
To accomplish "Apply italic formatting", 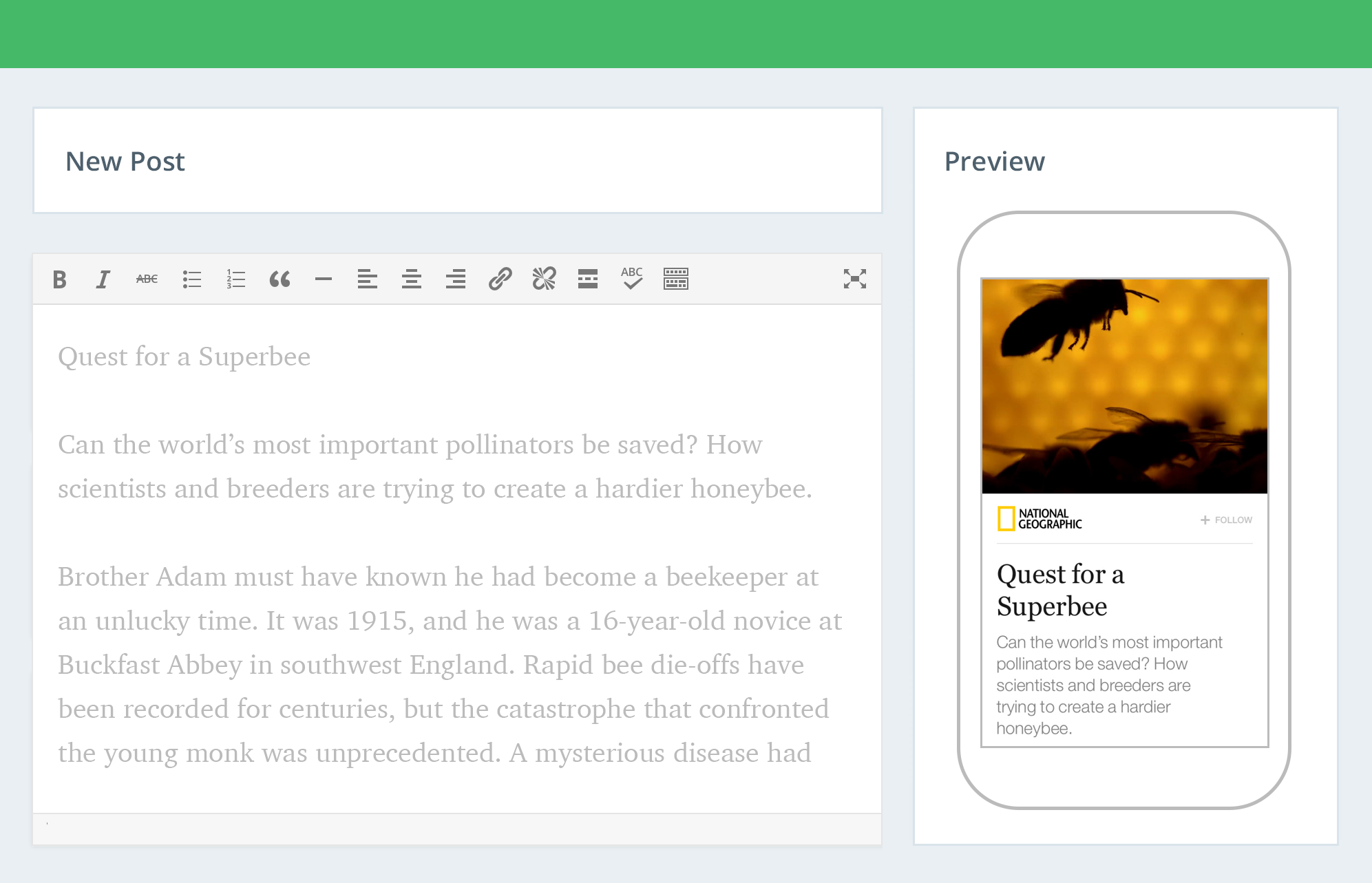I will [103, 279].
